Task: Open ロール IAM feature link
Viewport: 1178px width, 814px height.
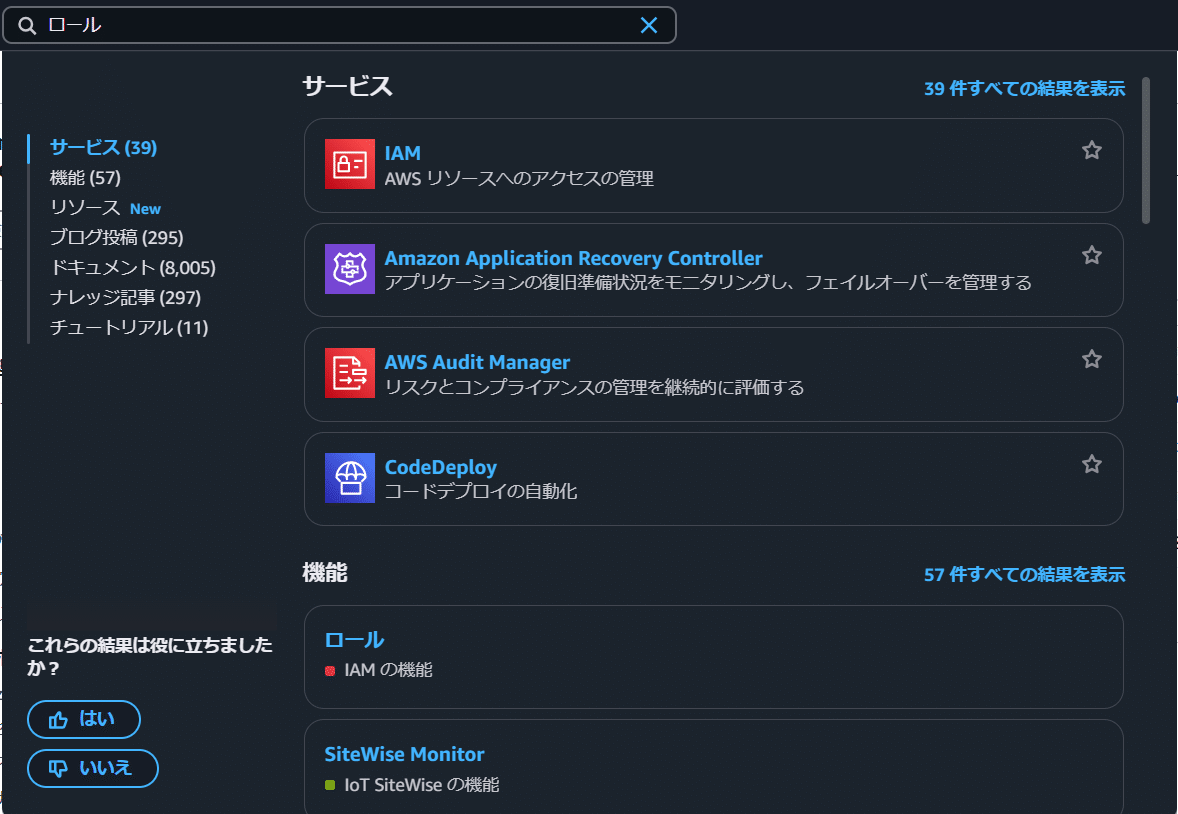Action: [355, 640]
